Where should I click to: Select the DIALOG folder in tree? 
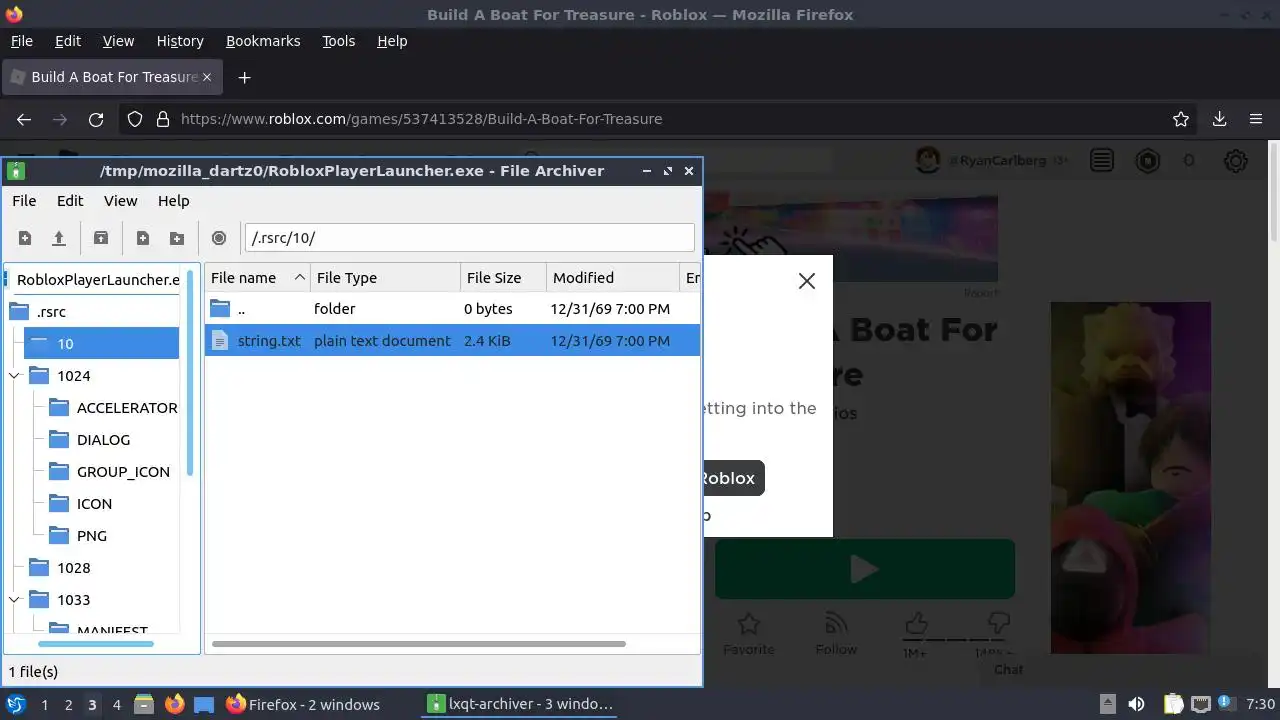point(103,440)
